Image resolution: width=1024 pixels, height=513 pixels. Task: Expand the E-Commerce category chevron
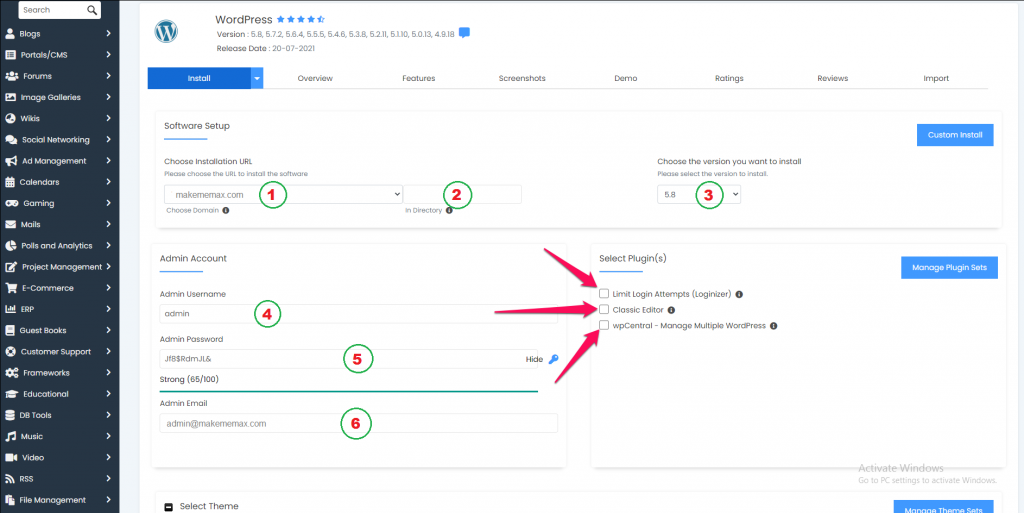[x=108, y=288]
